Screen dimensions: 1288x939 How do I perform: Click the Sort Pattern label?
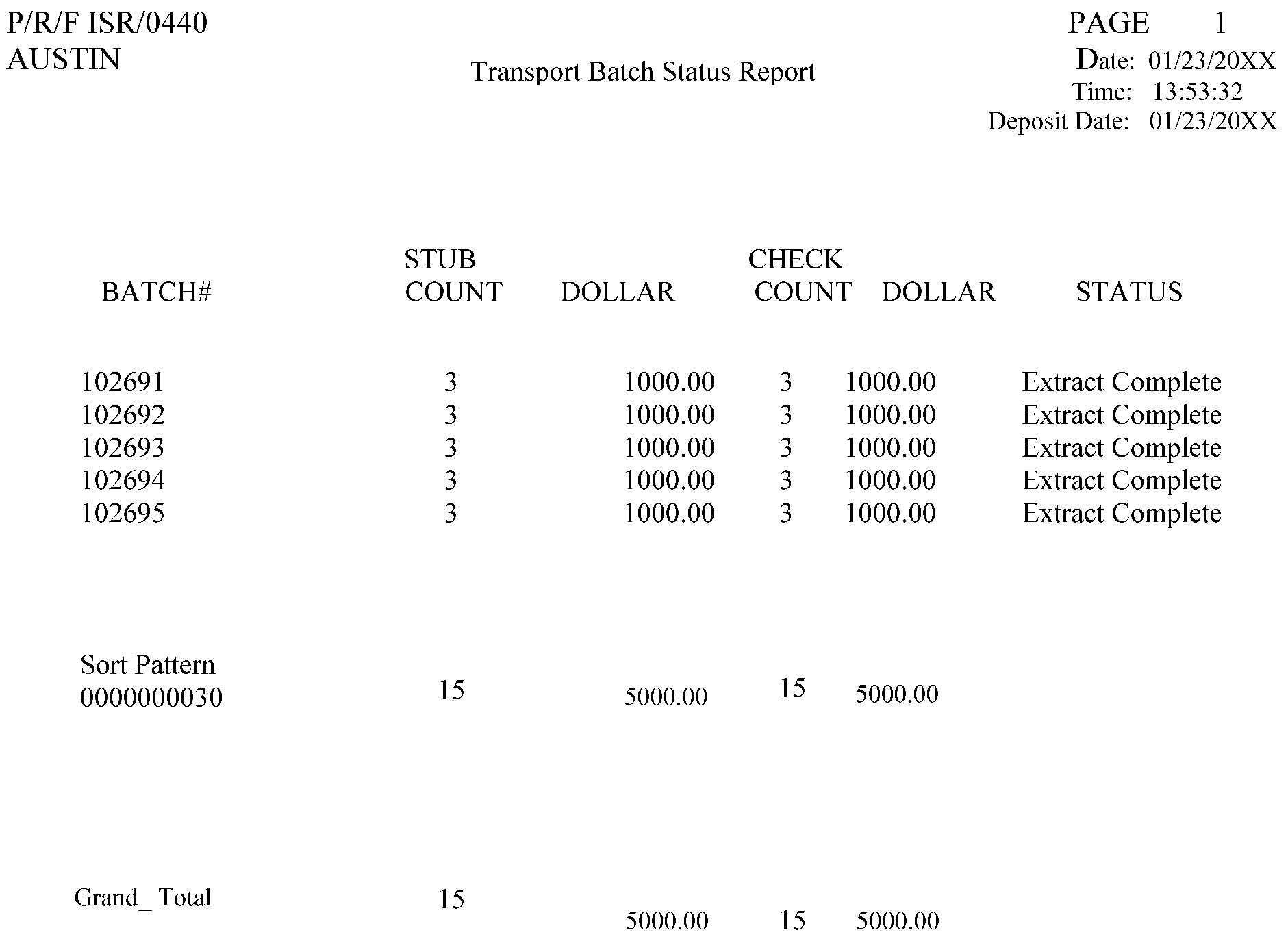point(147,665)
